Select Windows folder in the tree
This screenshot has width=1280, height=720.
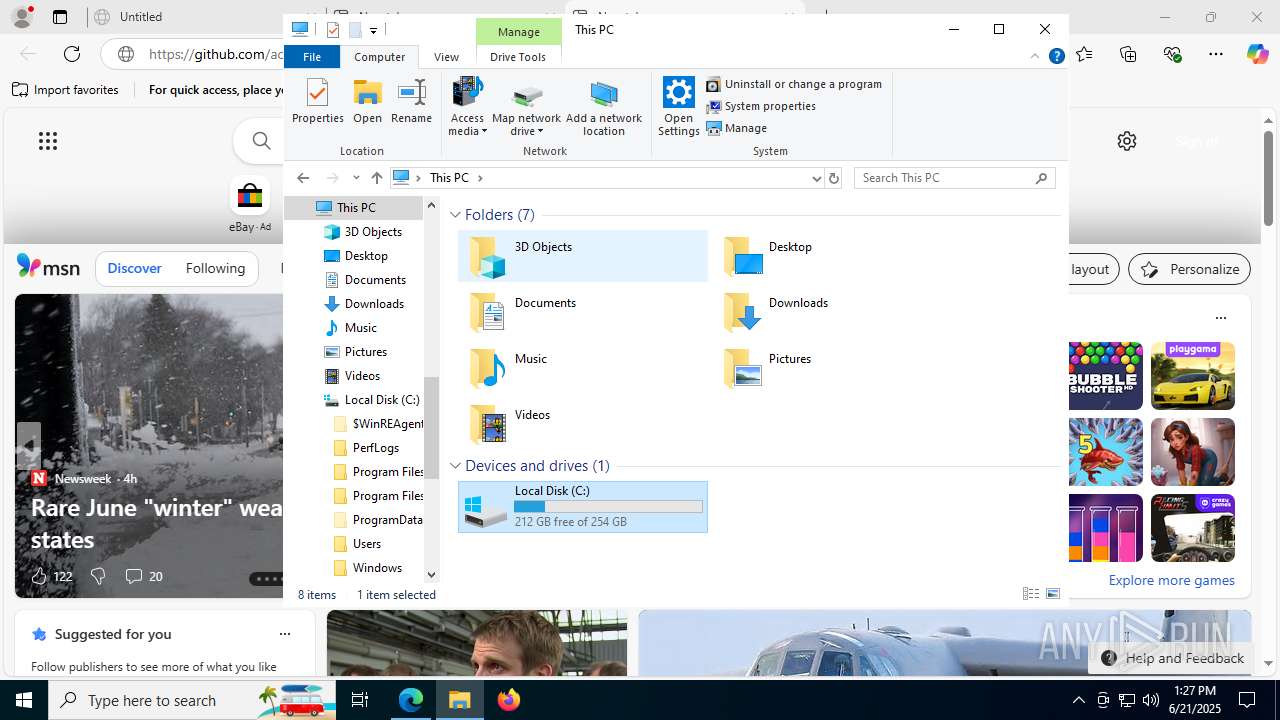point(377,568)
